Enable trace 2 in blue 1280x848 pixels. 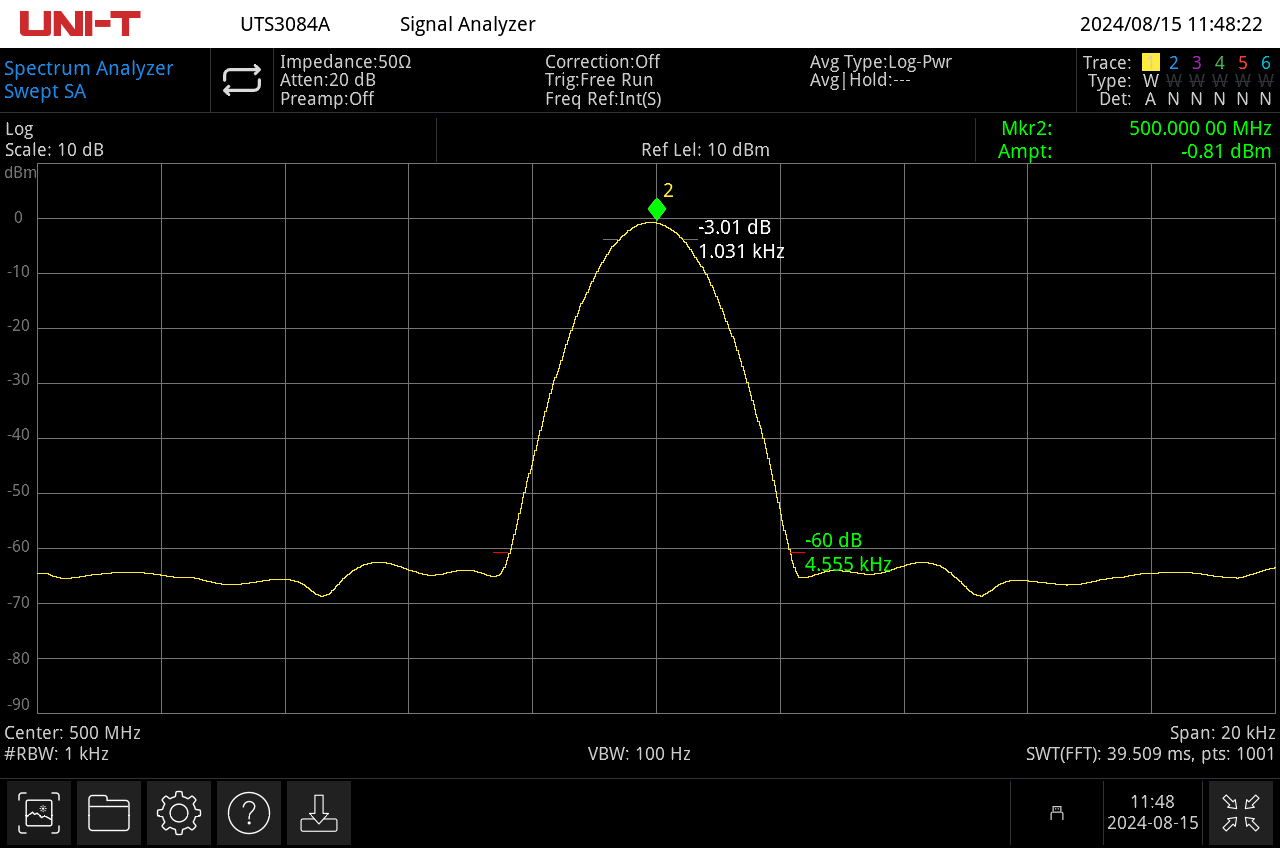coord(1174,63)
